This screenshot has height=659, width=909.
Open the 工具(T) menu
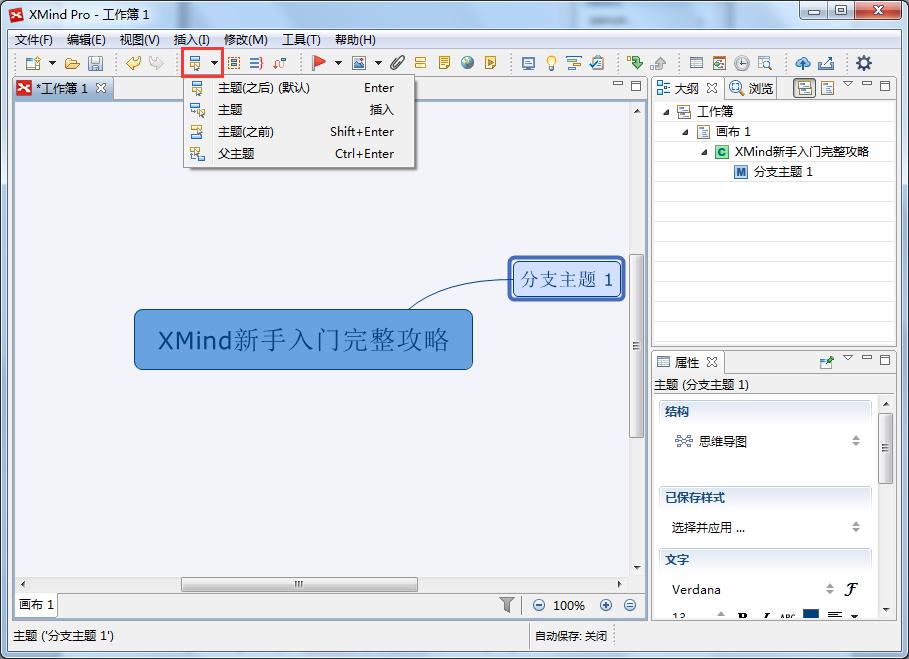[x=304, y=39]
